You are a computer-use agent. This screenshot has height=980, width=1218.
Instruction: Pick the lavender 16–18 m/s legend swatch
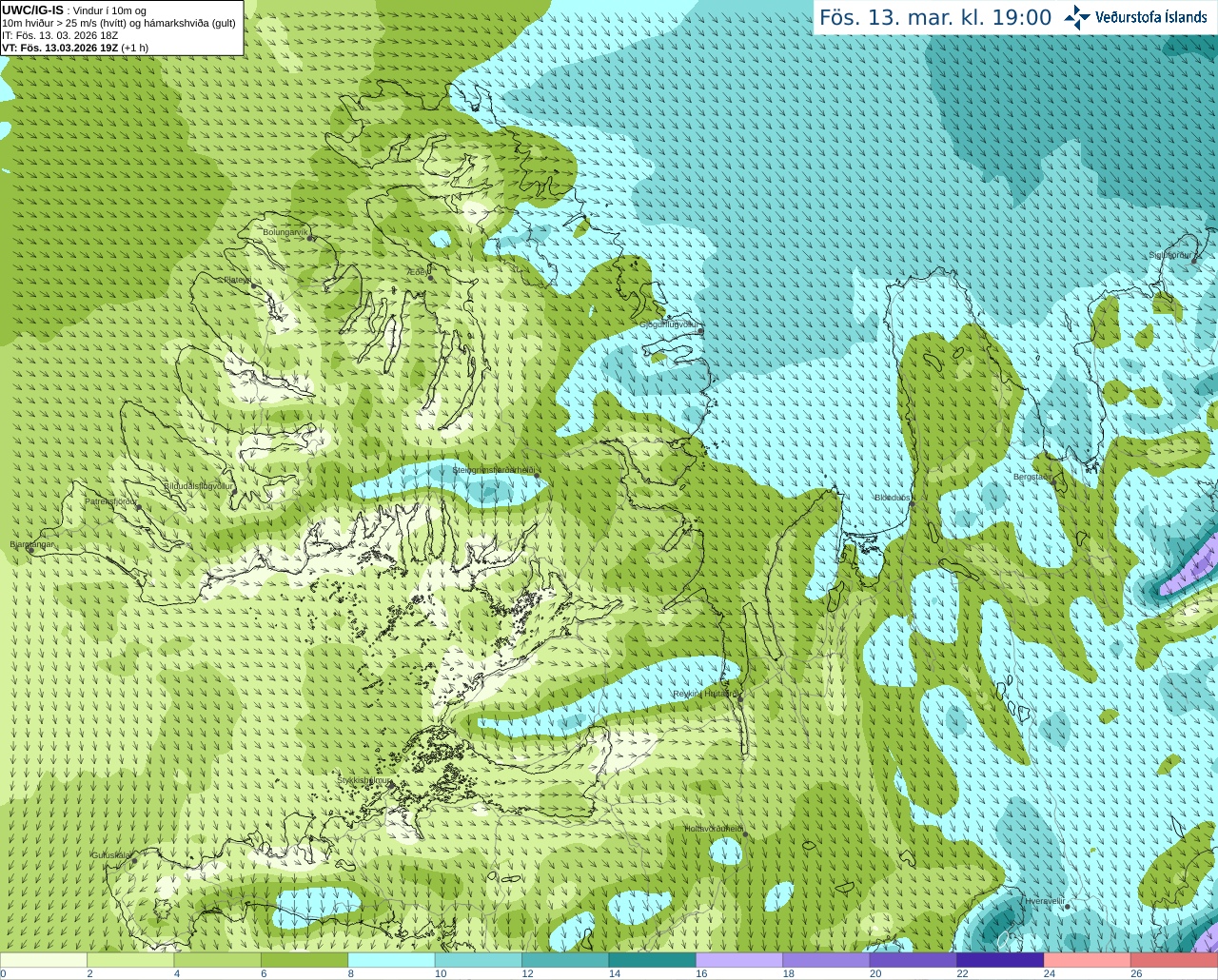(x=739, y=960)
